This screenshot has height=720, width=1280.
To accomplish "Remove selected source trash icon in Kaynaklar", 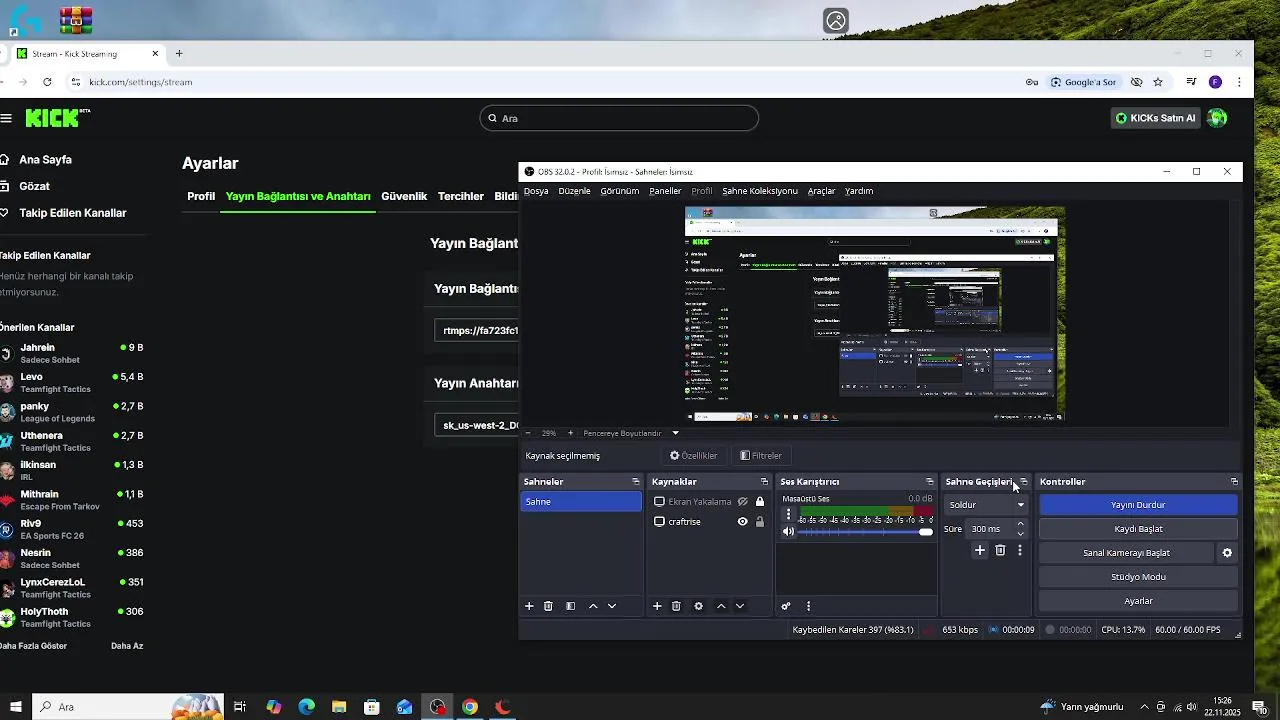I will coord(676,606).
